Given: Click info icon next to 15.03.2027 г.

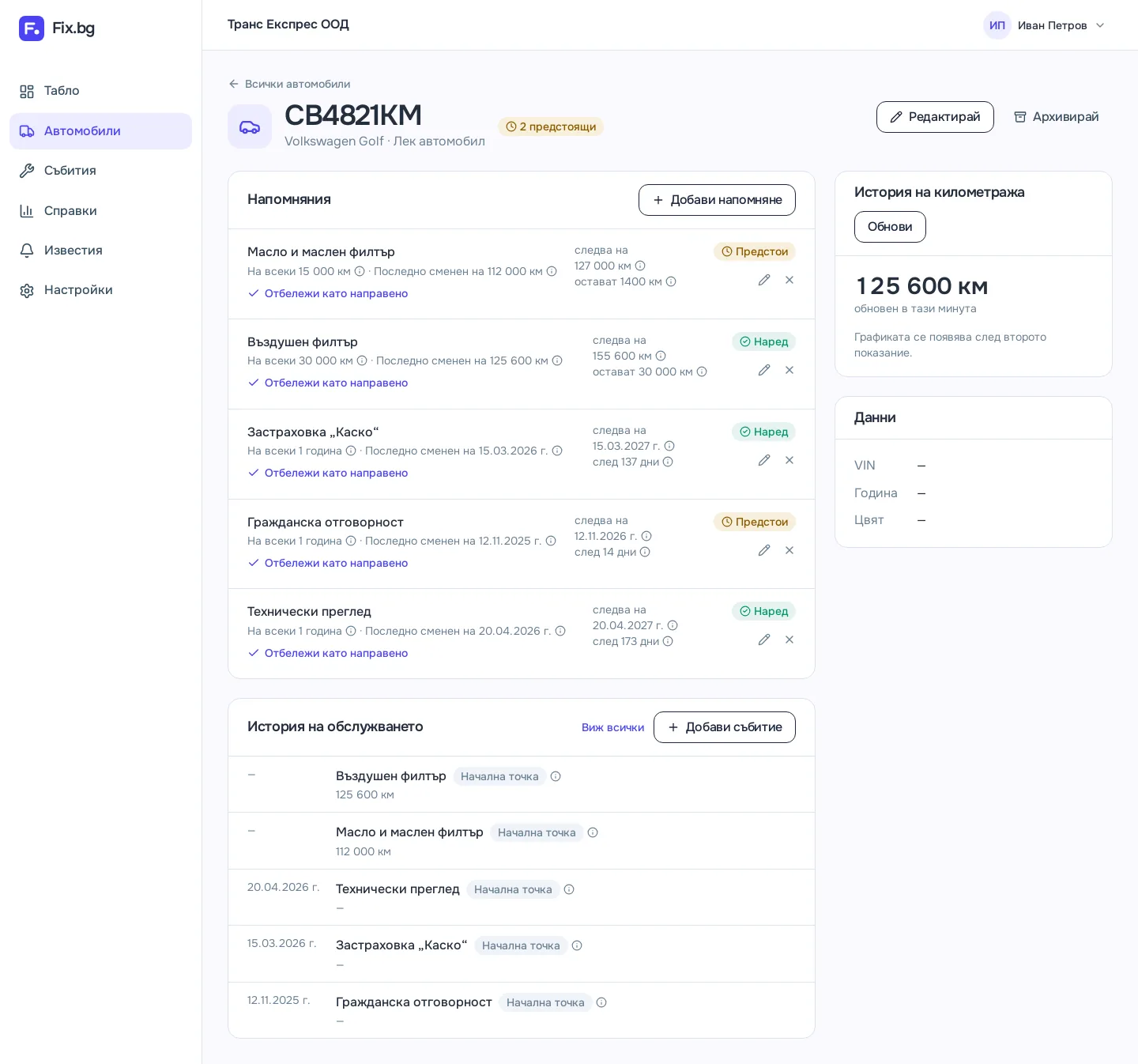Looking at the screenshot, I should [669, 446].
